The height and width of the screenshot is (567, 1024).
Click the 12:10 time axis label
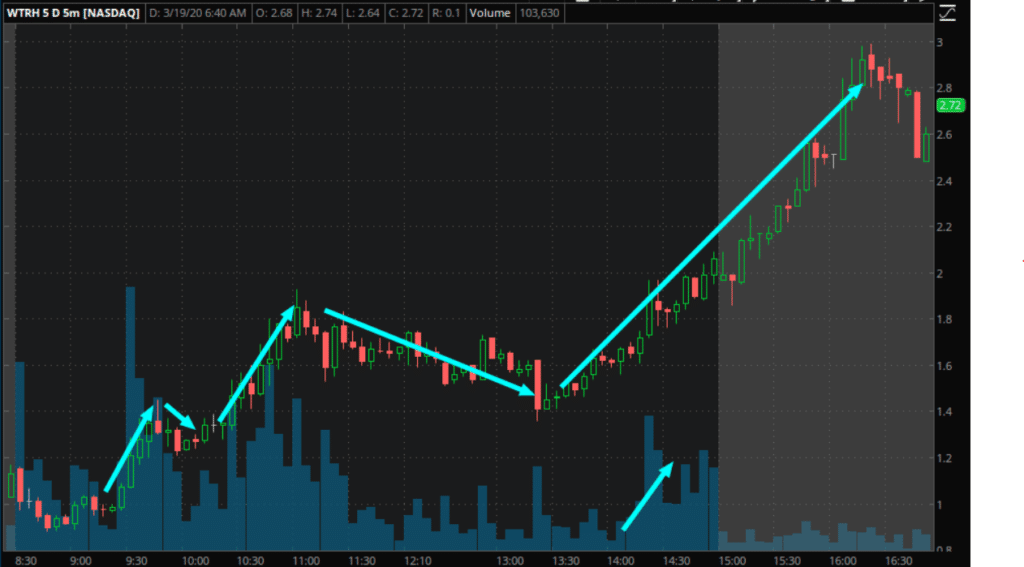pyautogui.click(x=417, y=560)
